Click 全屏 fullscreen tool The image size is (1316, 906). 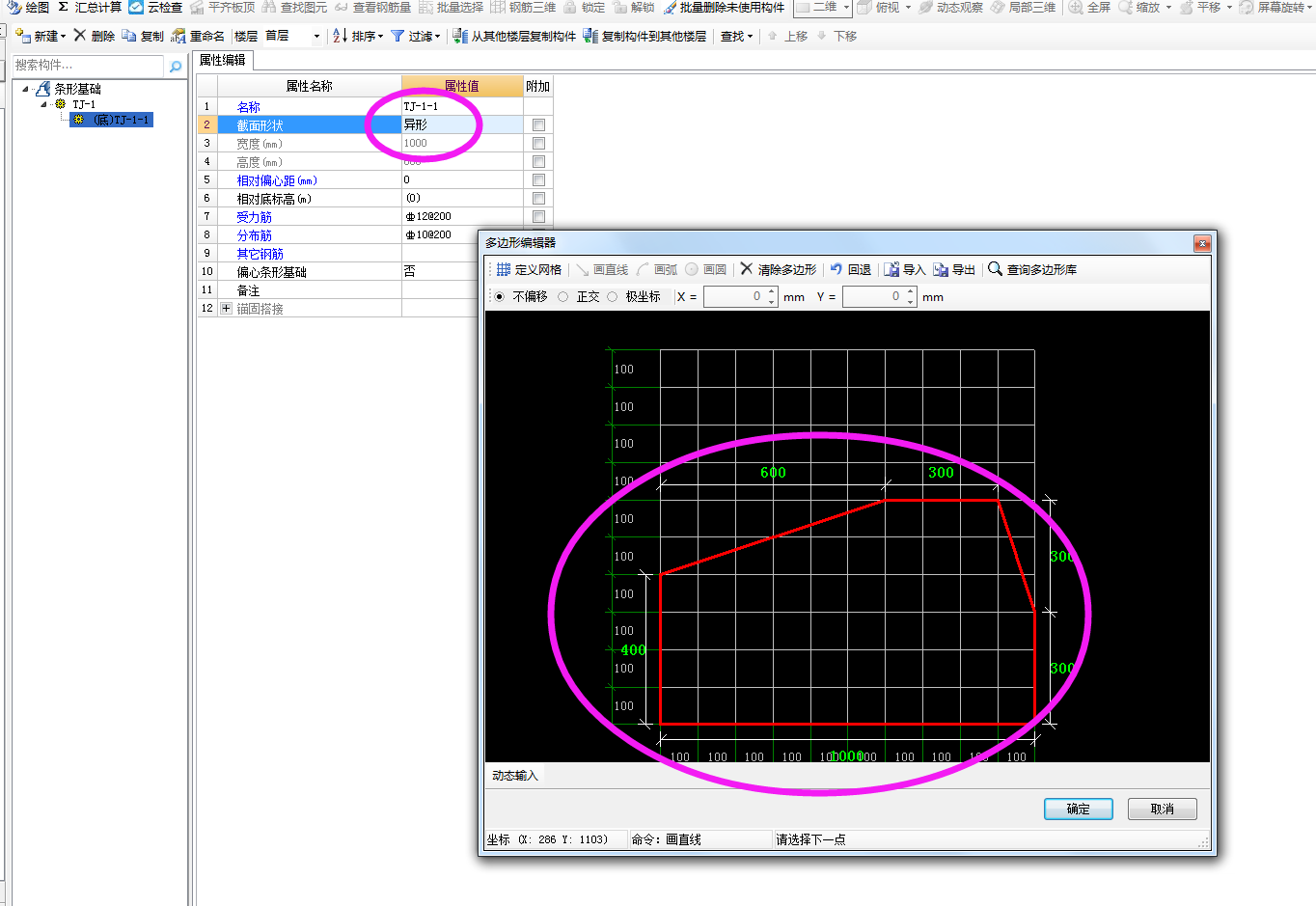pos(1089,7)
